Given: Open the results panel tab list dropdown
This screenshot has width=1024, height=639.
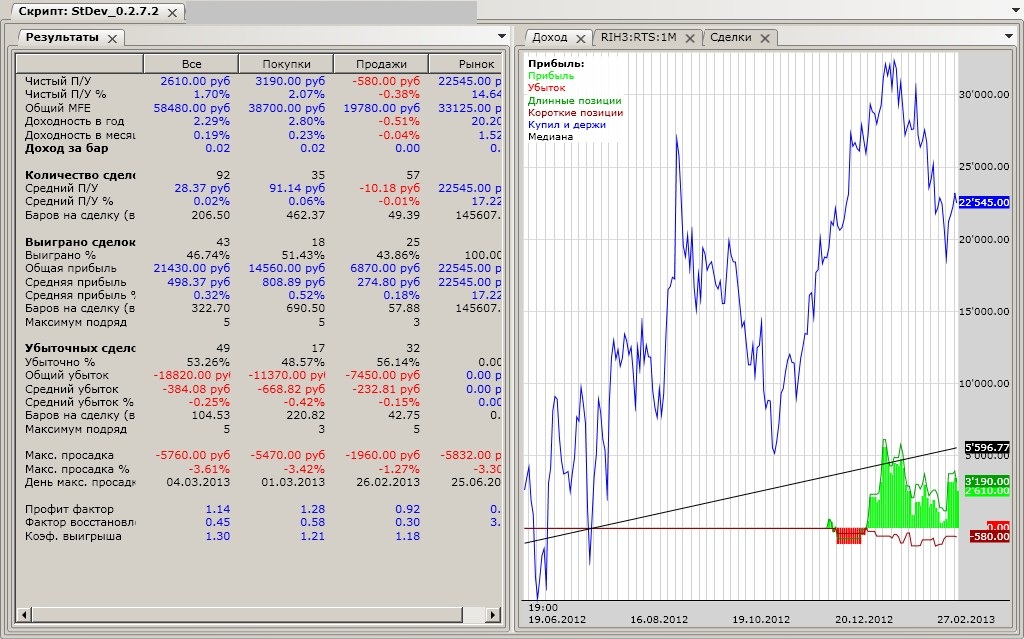Looking at the screenshot, I should point(502,37).
